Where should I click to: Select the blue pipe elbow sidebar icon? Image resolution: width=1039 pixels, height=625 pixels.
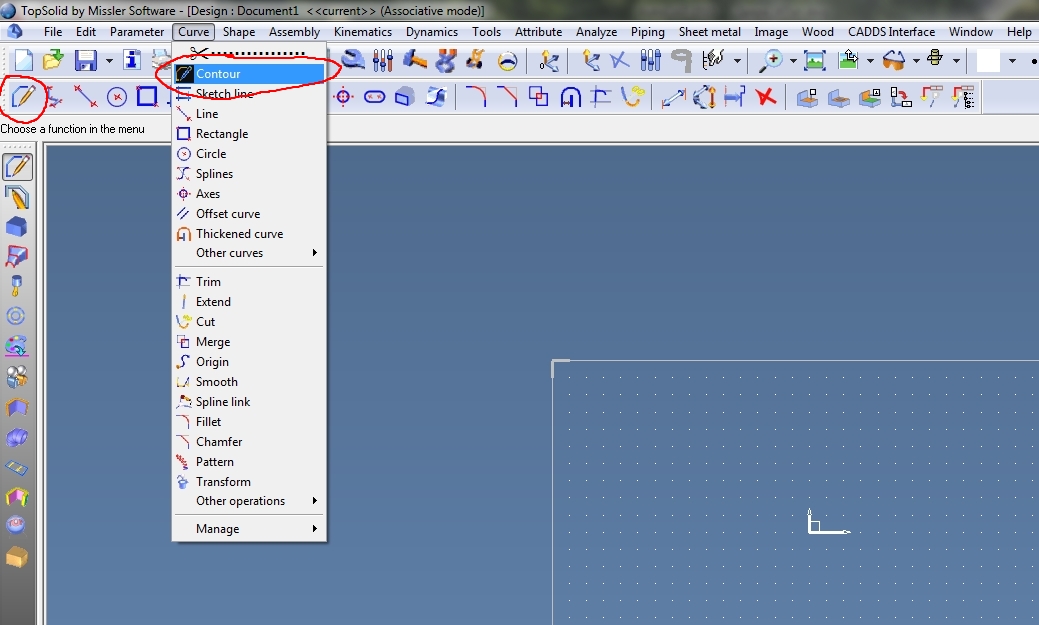pyautogui.click(x=16, y=437)
